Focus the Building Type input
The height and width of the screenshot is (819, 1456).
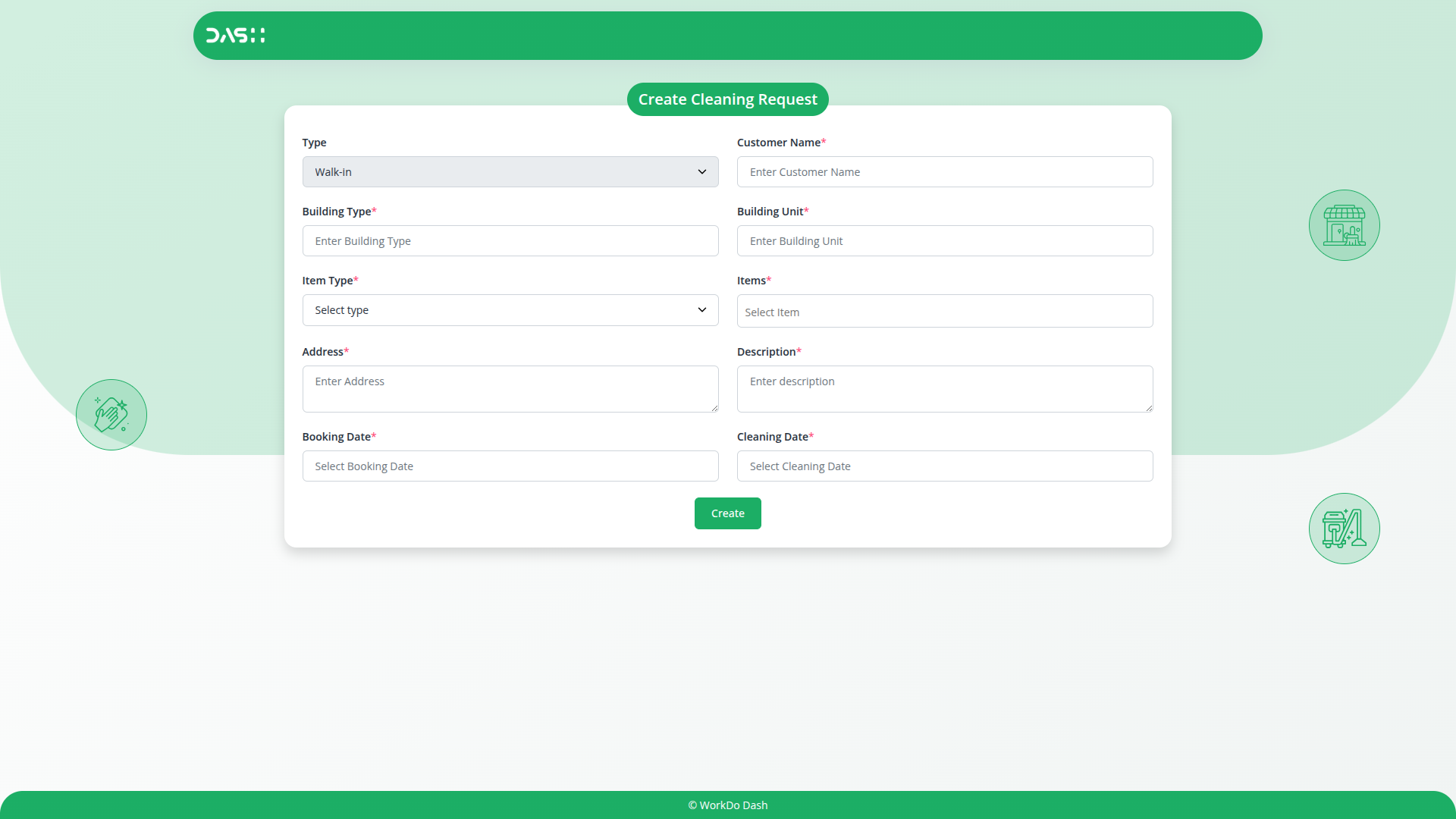tap(510, 241)
